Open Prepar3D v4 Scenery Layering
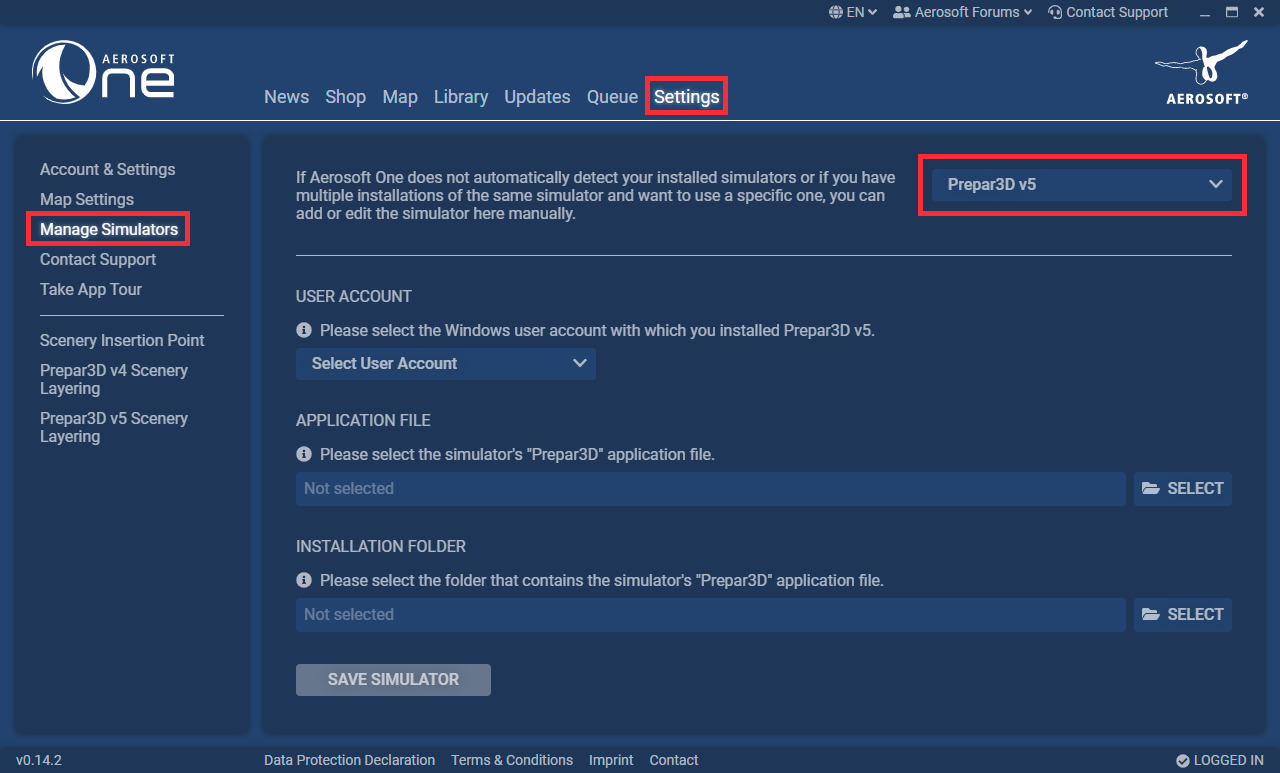 coord(114,379)
